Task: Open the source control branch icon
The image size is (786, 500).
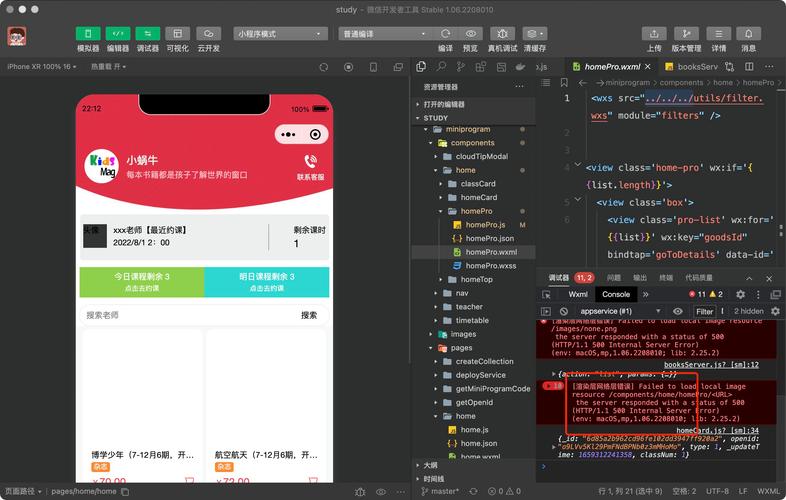Action: click(x=461, y=66)
